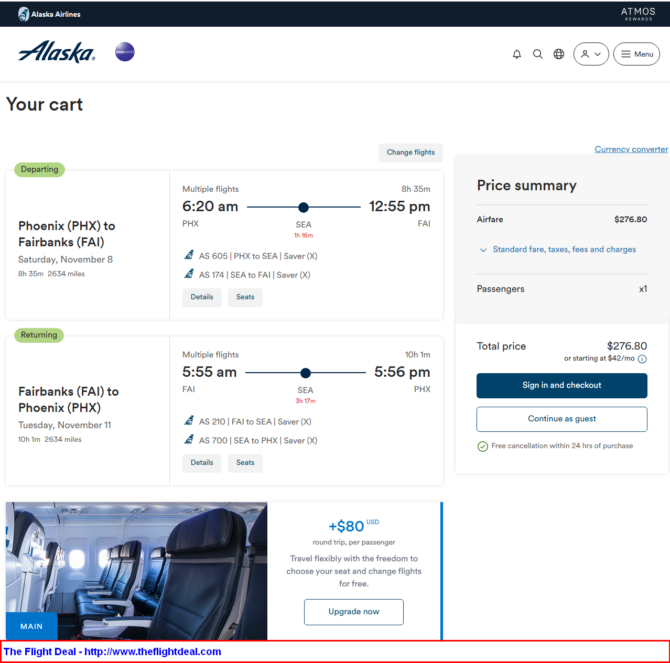
Task: Open the account profile dropdown
Action: click(591, 54)
